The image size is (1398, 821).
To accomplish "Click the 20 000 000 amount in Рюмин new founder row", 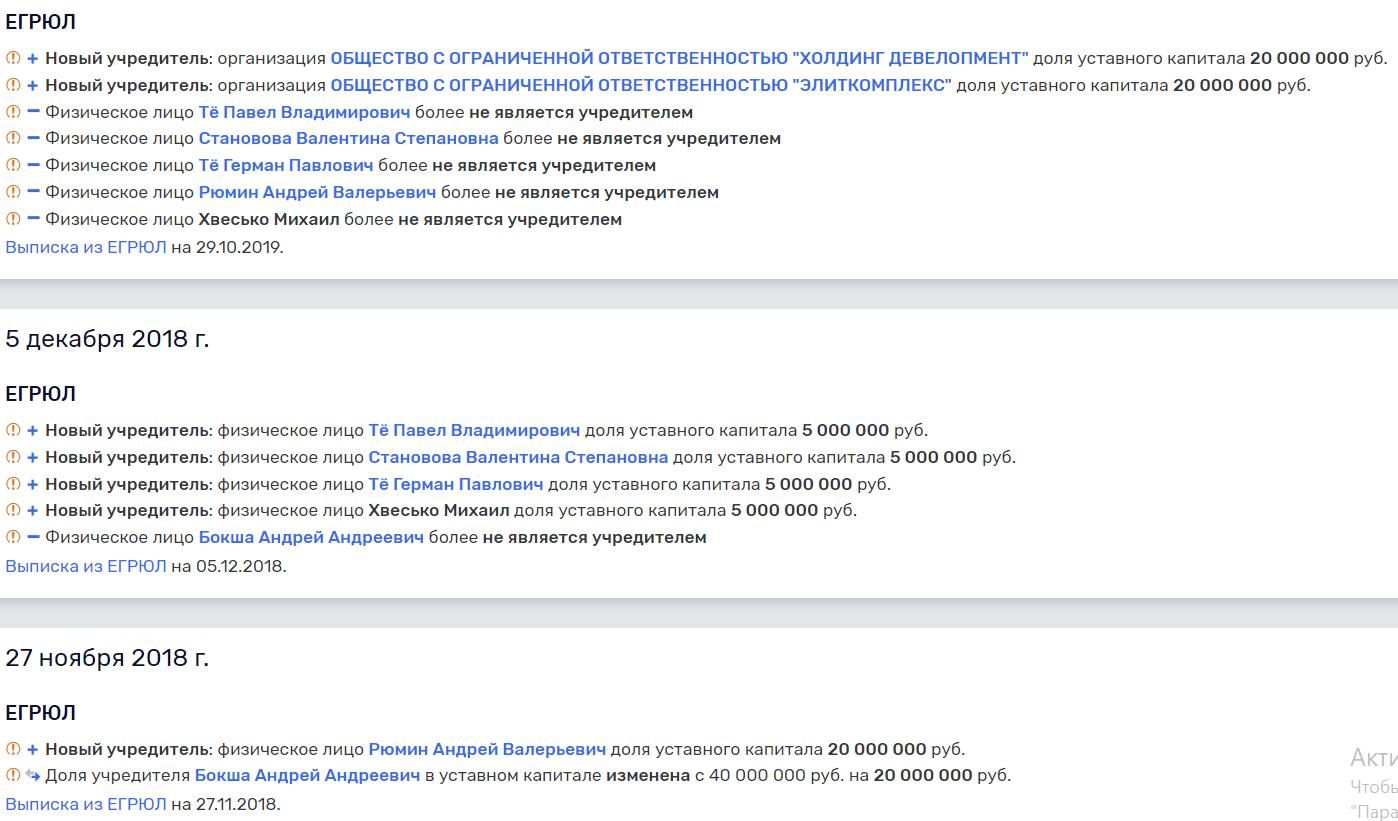I will (877, 749).
